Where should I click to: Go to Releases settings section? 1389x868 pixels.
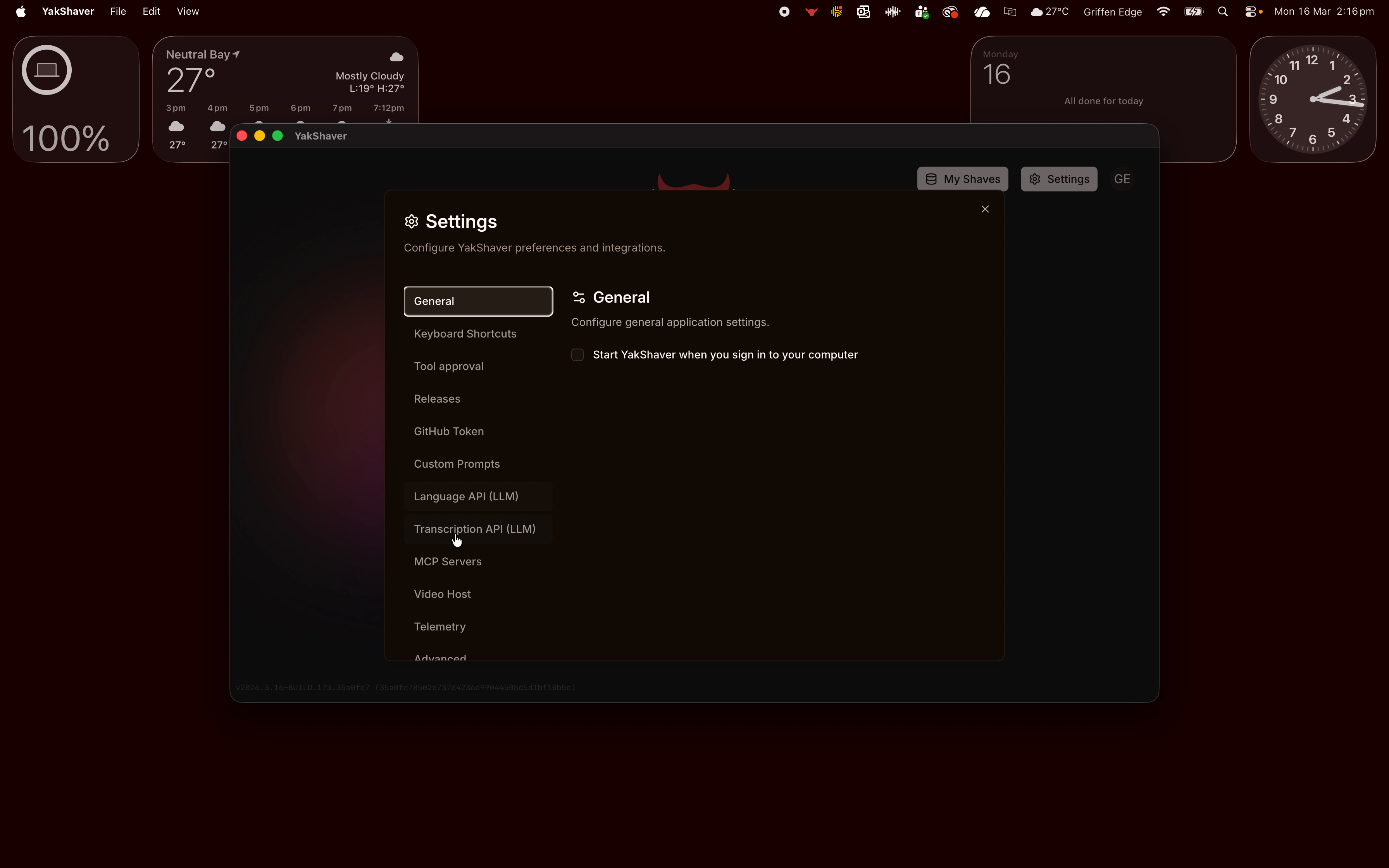[478, 399]
